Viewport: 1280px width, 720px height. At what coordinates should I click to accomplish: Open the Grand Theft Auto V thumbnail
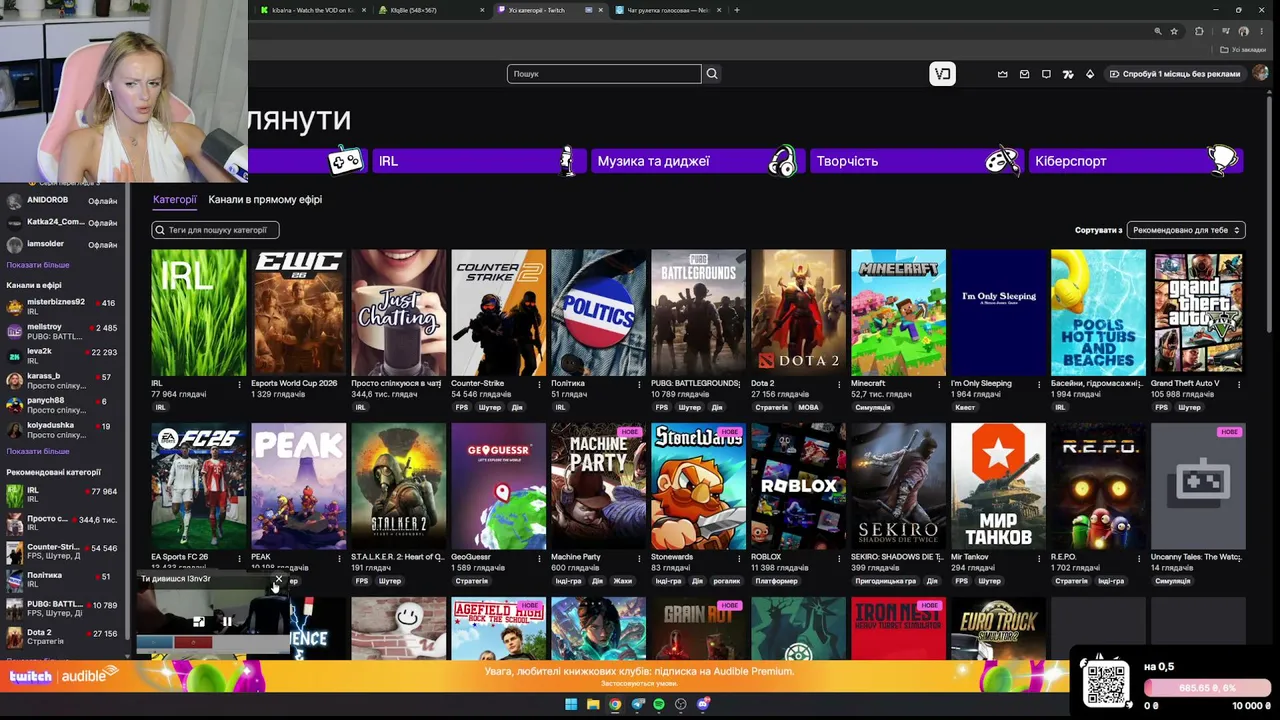pyautogui.click(x=1198, y=313)
